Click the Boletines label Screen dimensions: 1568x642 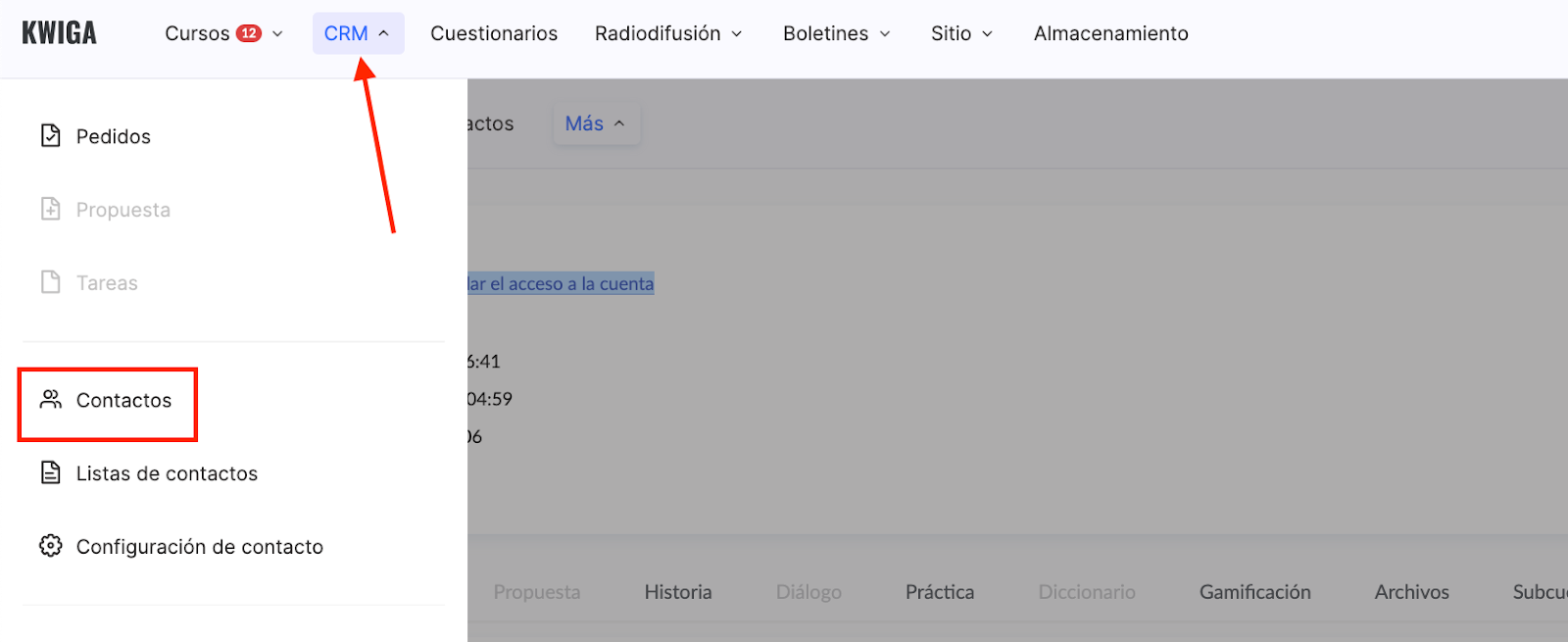click(825, 33)
